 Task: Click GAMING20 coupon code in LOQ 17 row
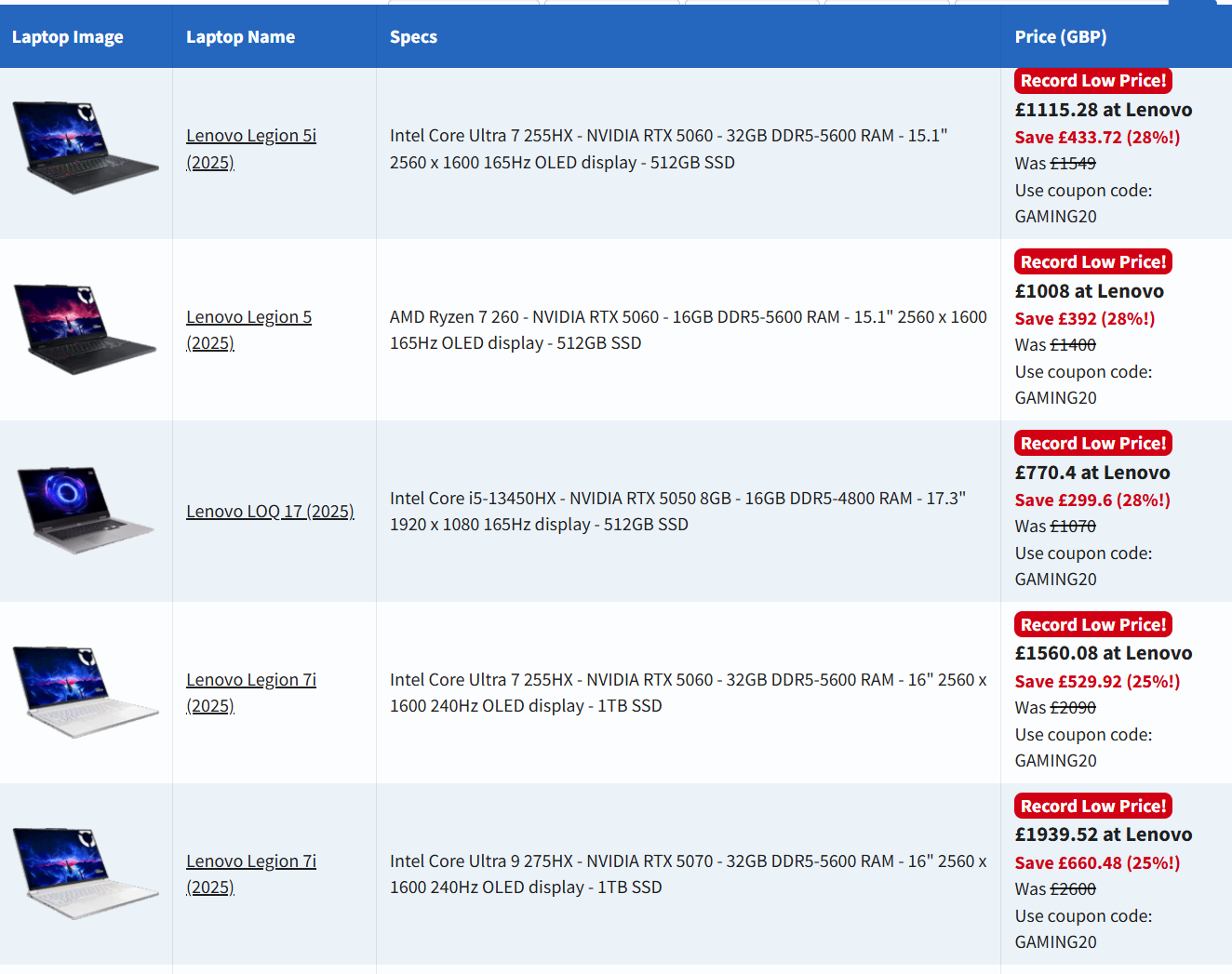tap(1056, 580)
